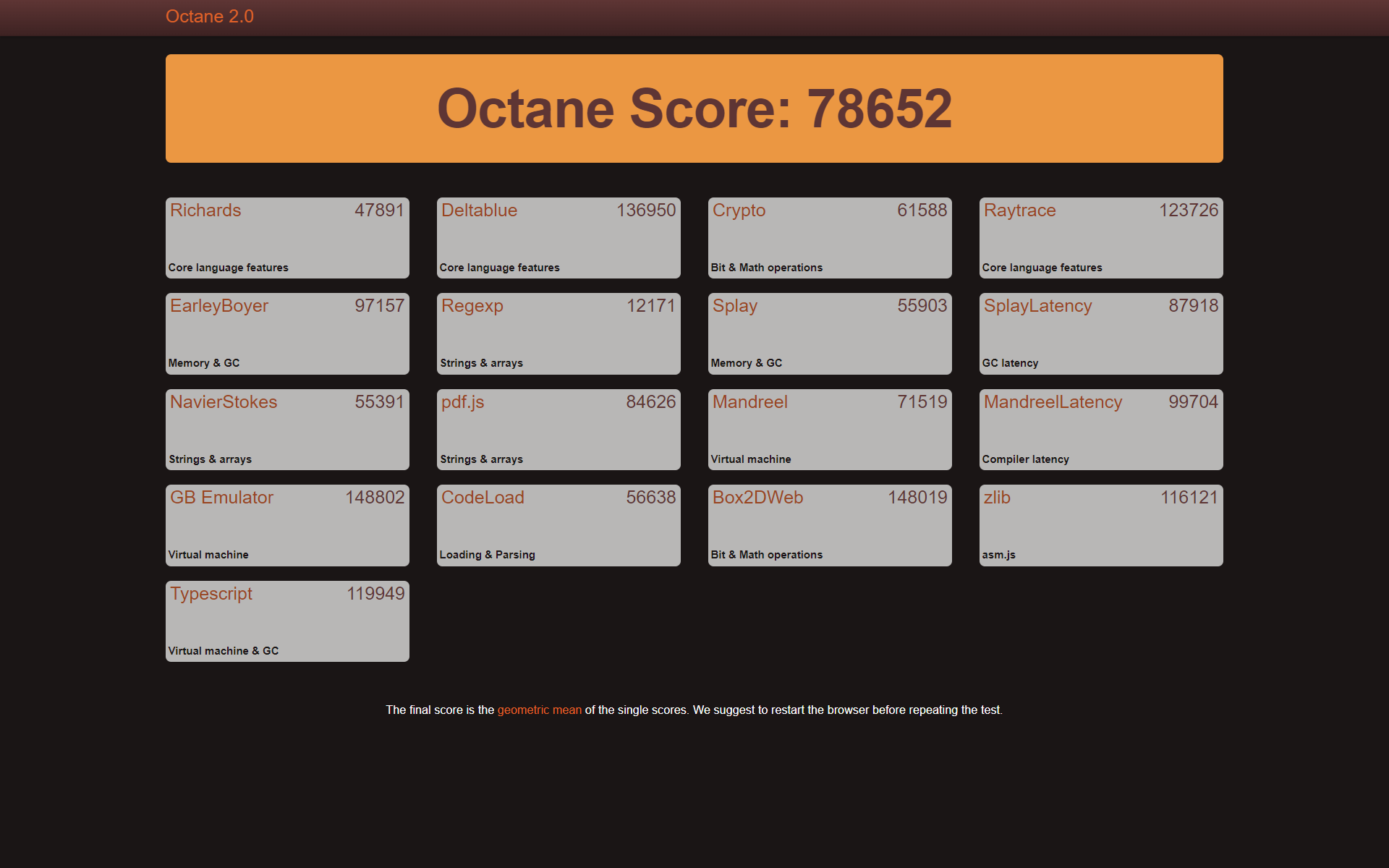Viewport: 1389px width, 868px height.
Task: Select the Crypto score 61588
Action: click(922, 210)
